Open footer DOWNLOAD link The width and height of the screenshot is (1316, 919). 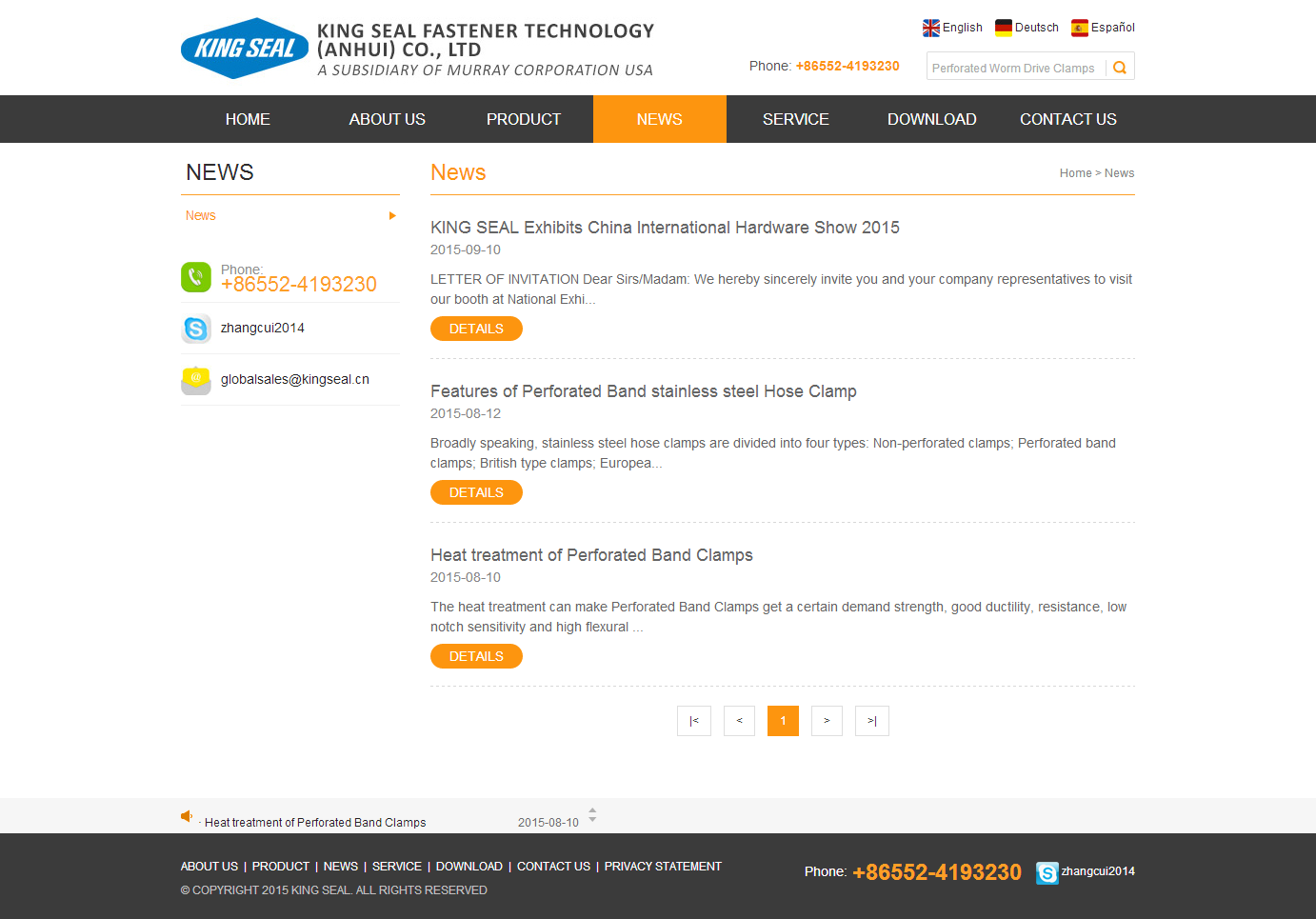(469, 867)
